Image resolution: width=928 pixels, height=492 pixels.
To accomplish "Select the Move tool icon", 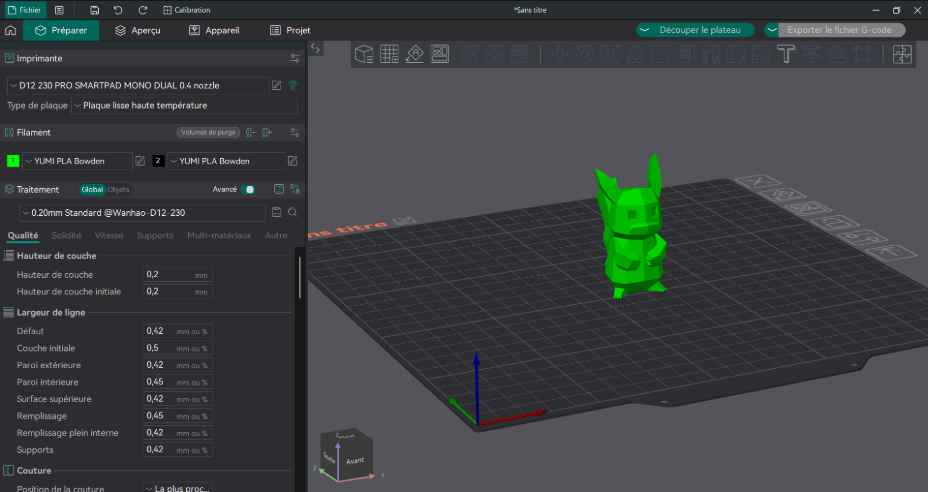I will 559,54.
